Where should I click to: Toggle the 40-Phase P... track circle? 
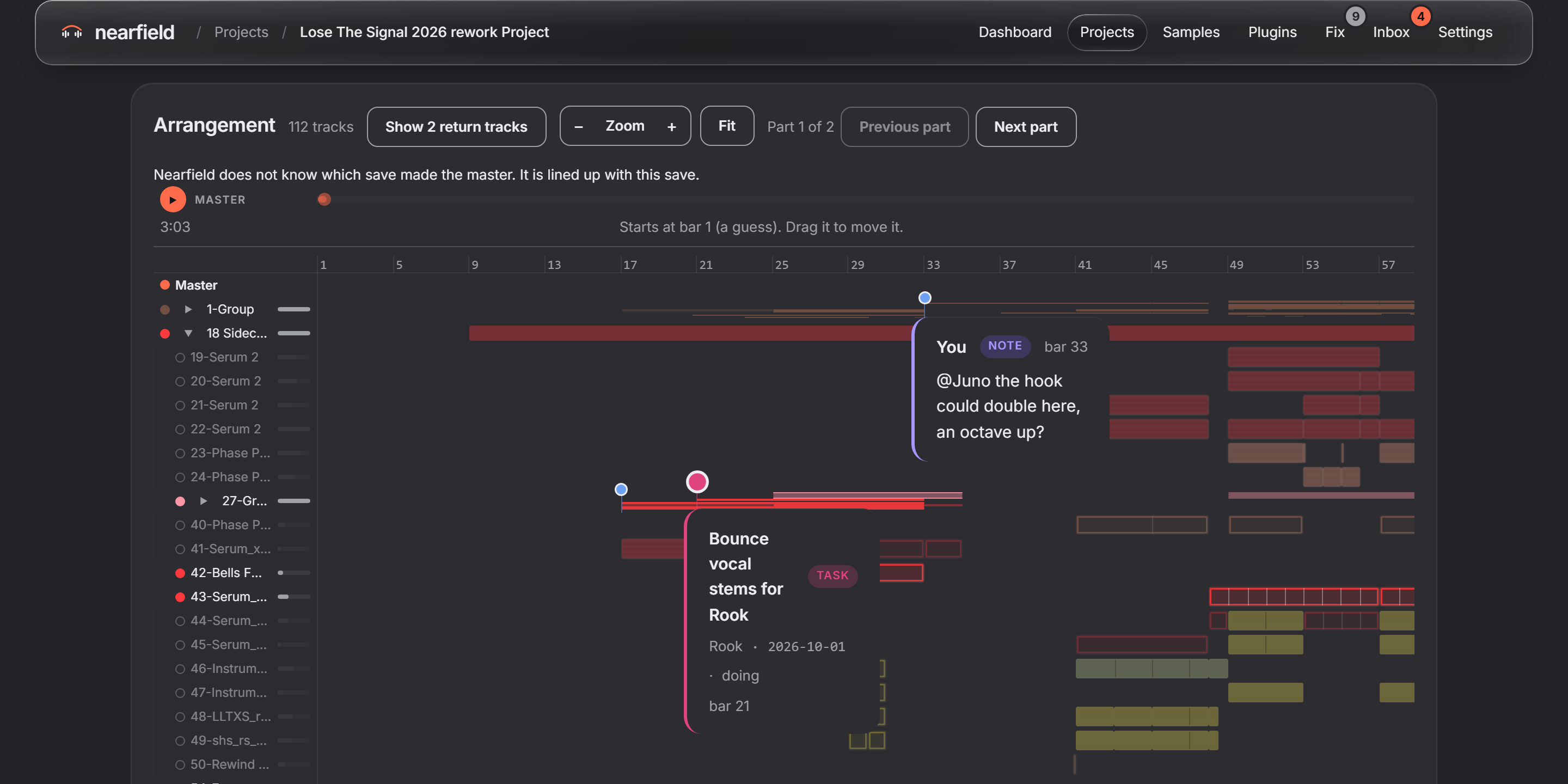pyautogui.click(x=180, y=525)
